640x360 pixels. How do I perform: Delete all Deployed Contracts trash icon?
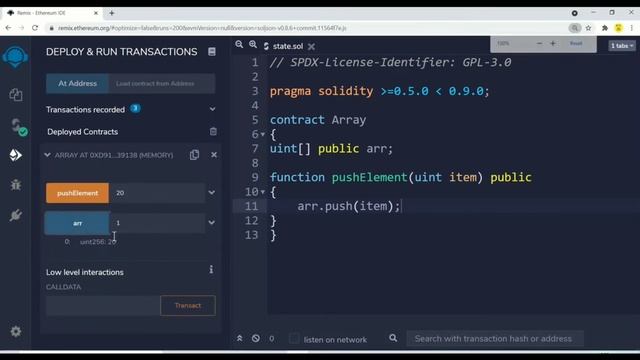click(x=213, y=131)
